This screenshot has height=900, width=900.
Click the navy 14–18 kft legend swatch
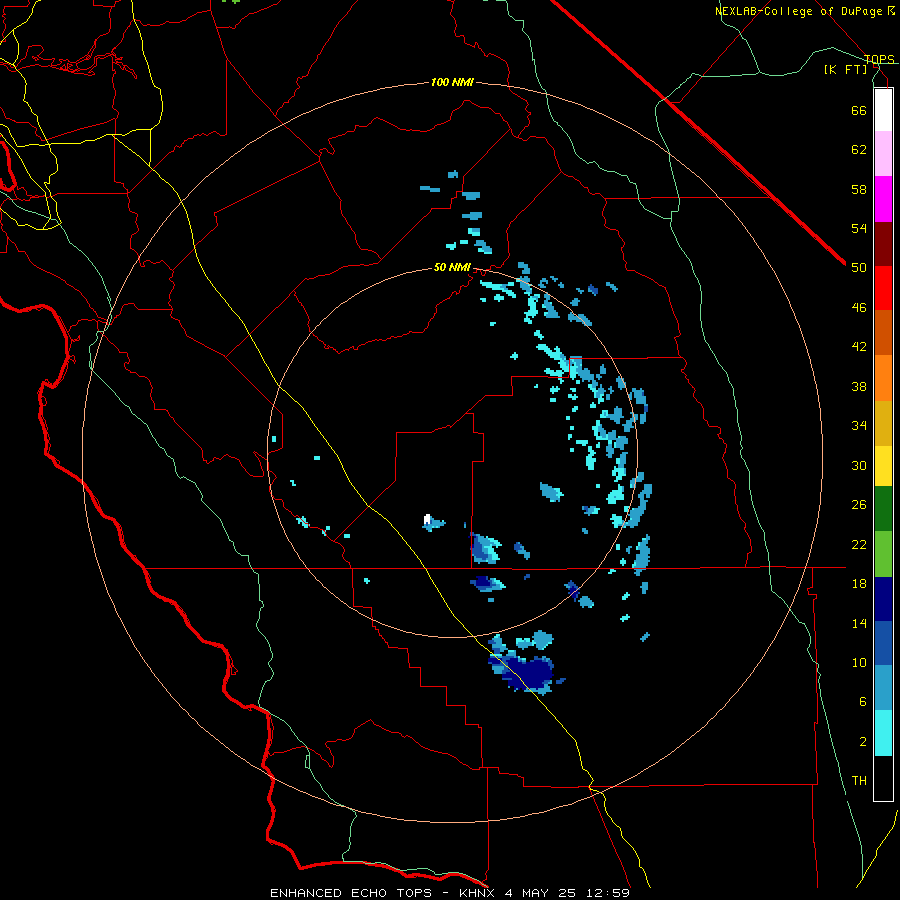point(883,599)
